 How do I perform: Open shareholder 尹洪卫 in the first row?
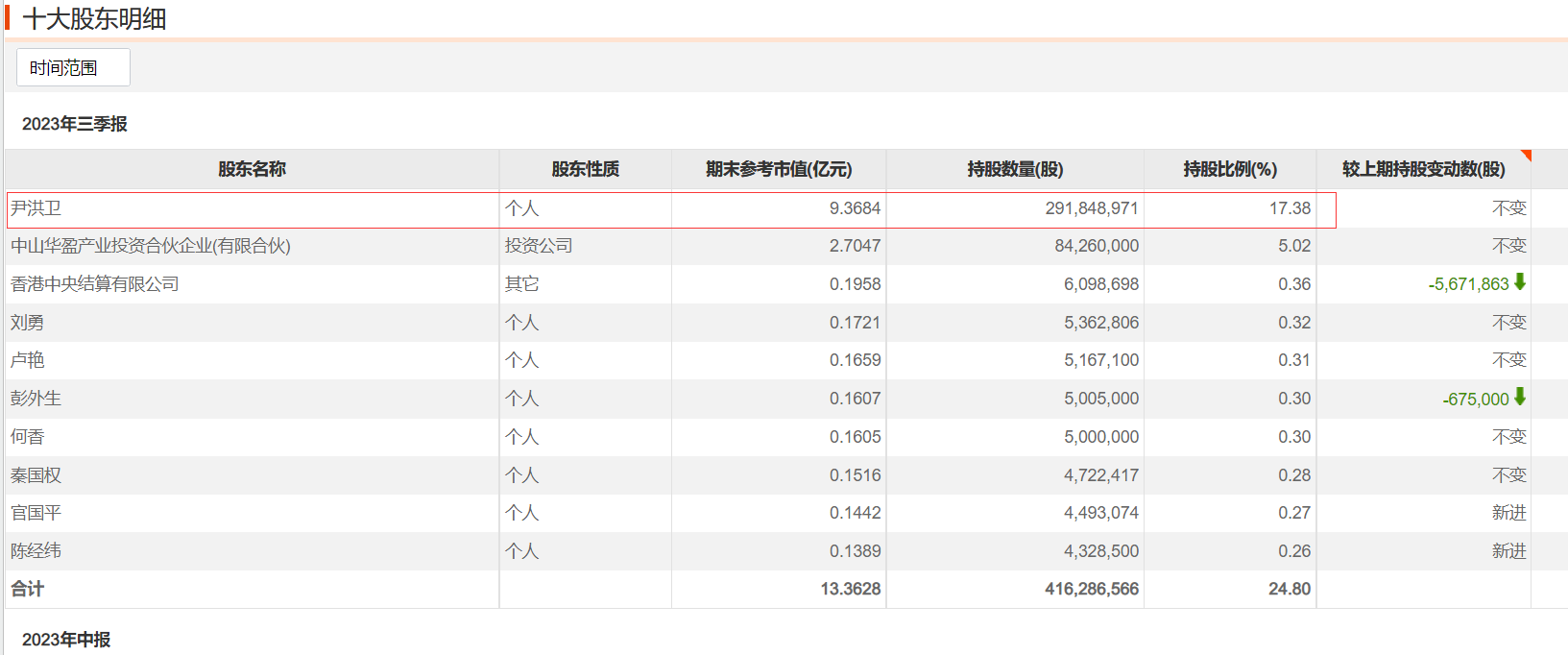tap(36, 208)
